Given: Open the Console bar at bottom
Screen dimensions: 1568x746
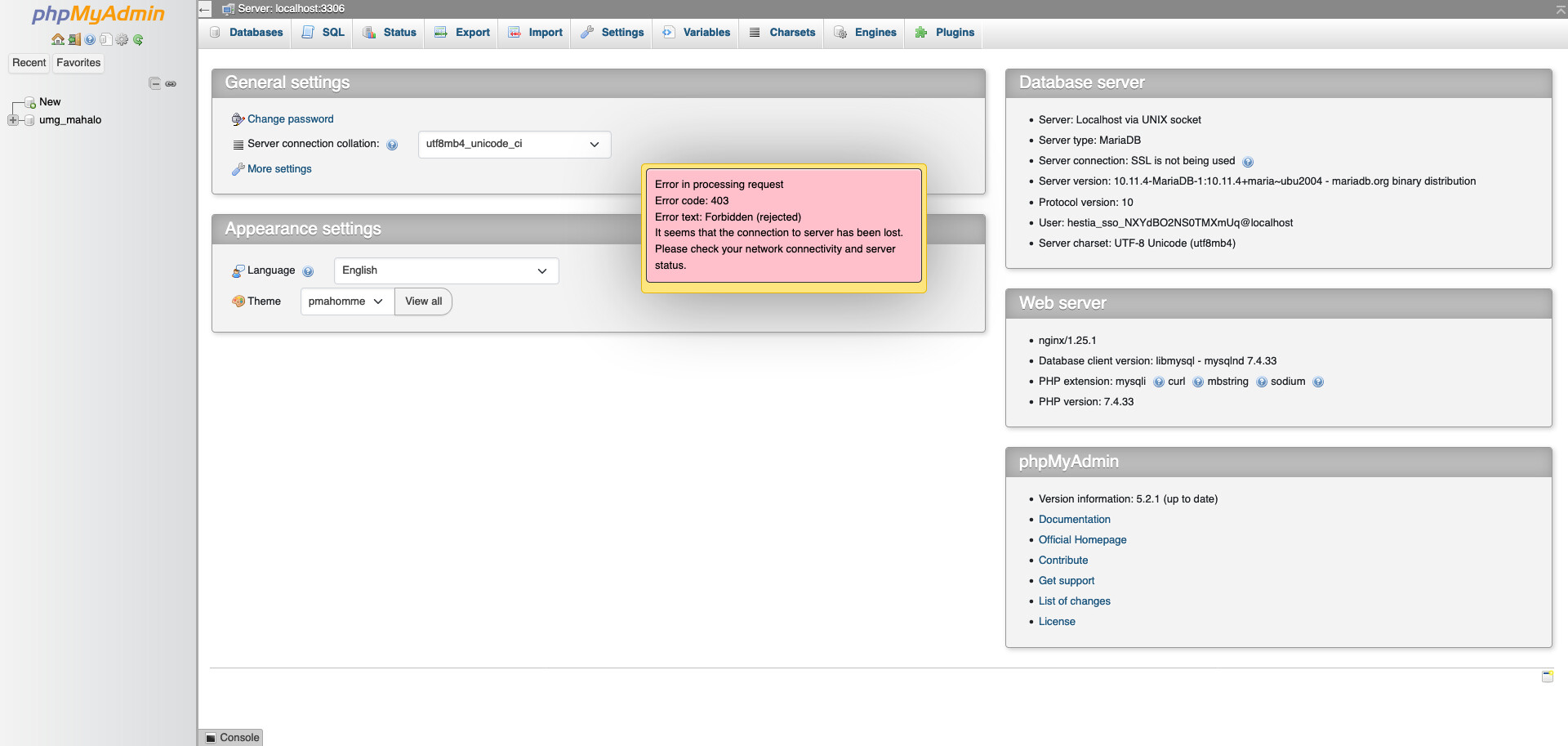Looking at the screenshot, I should point(232,738).
